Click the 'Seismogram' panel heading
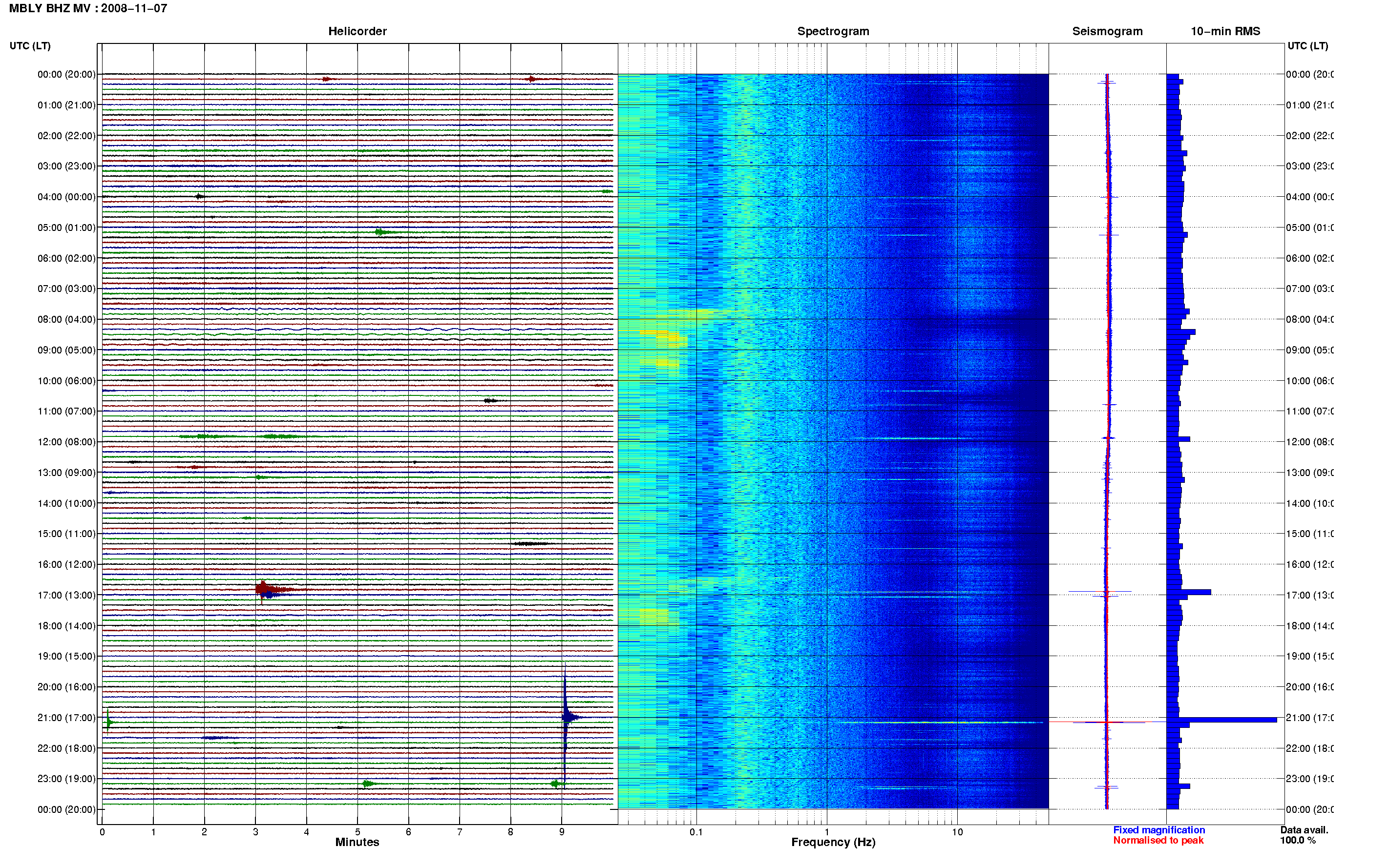1389x868 pixels. point(1107,31)
